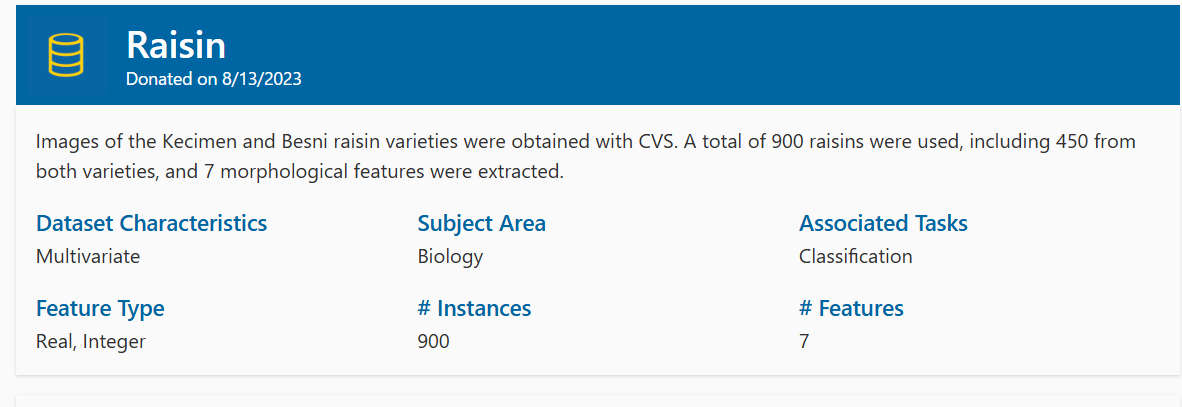Click the Classification task value
The width and height of the screenshot is (1182, 407).
tap(856, 256)
